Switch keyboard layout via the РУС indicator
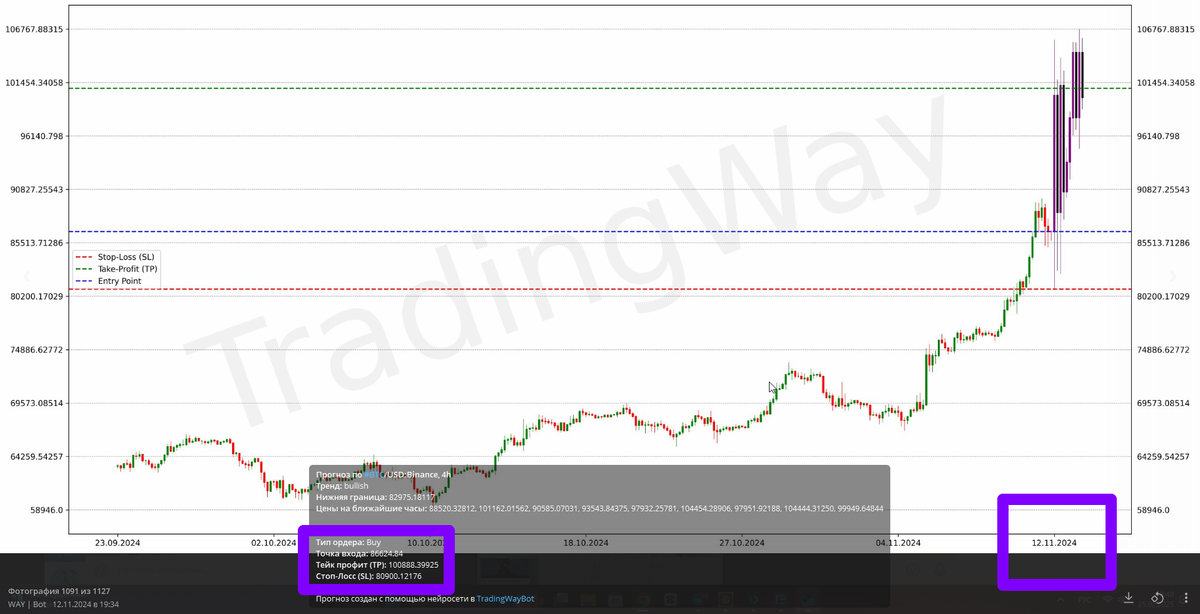The width and height of the screenshot is (1200, 614). pyautogui.click(x=1084, y=598)
